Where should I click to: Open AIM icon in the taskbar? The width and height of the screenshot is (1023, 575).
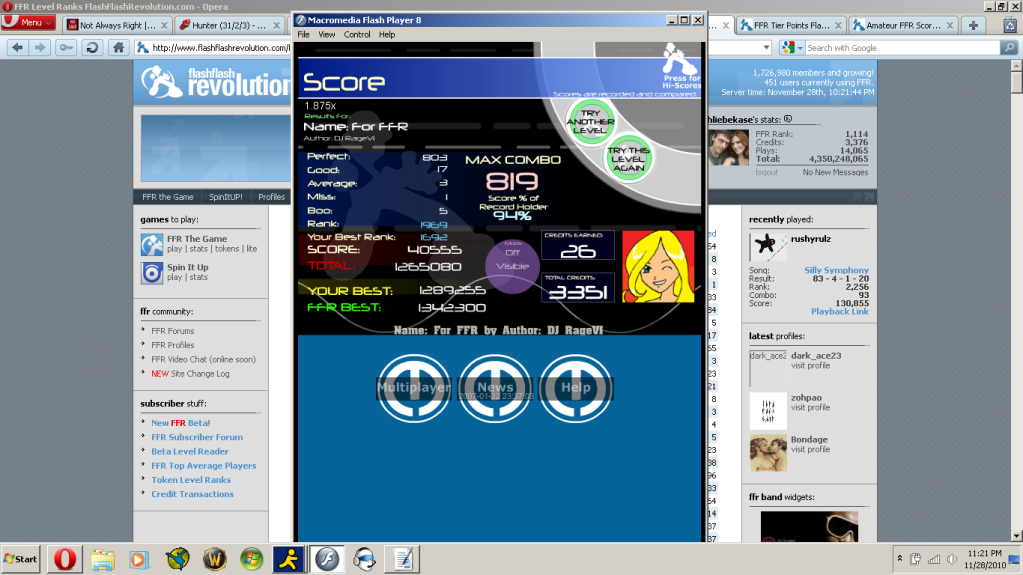tap(288, 558)
